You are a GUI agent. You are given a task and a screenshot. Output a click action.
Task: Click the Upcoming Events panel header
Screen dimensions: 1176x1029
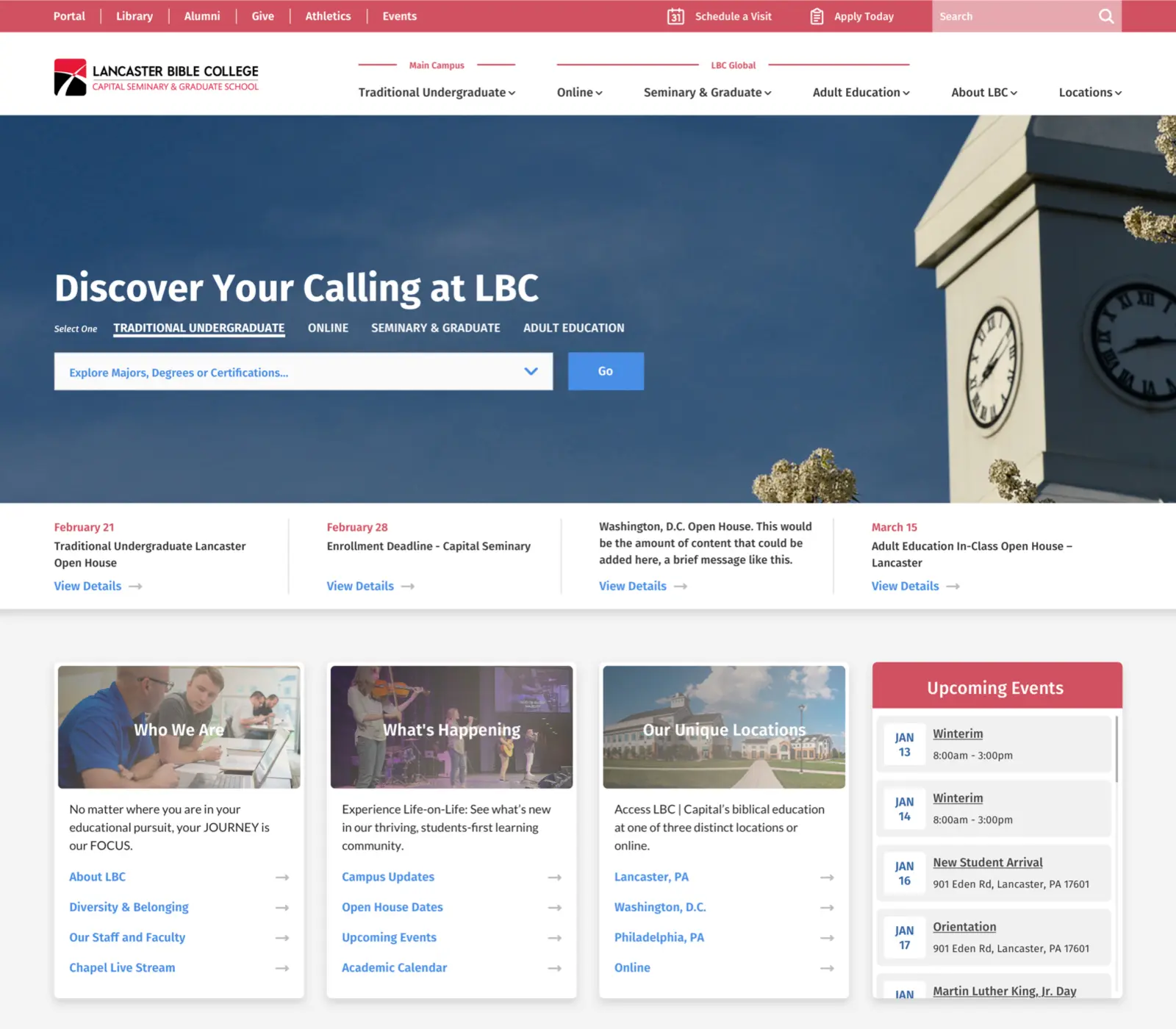pyautogui.click(x=997, y=686)
